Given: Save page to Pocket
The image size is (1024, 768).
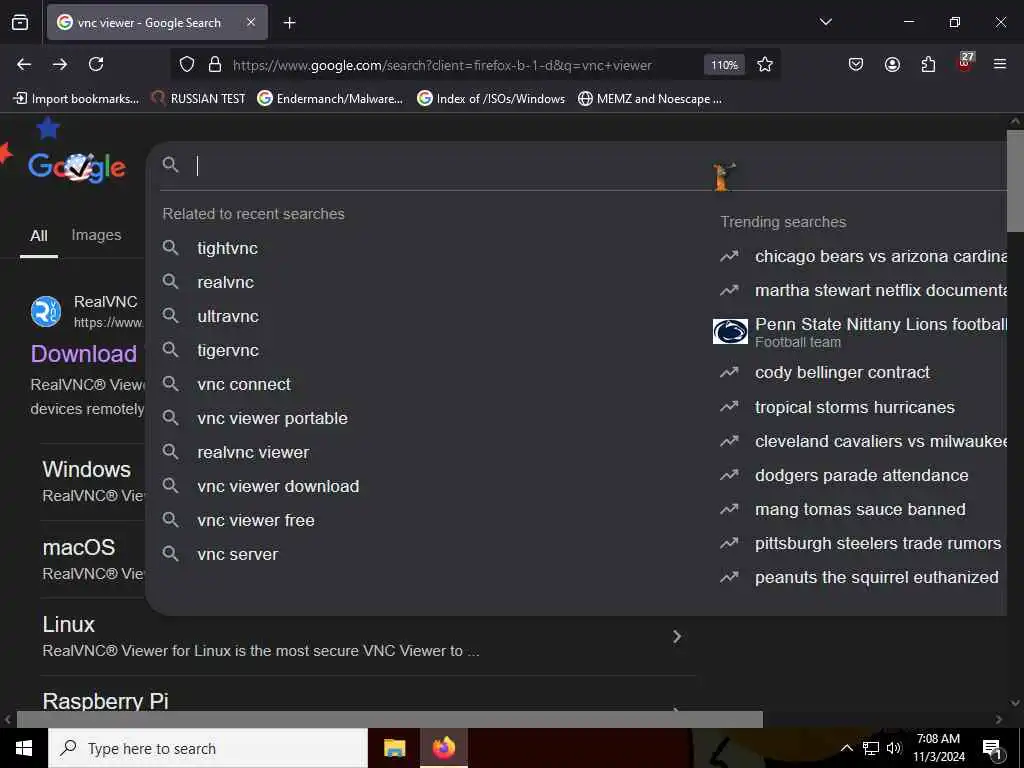Looking at the screenshot, I should click(x=856, y=64).
